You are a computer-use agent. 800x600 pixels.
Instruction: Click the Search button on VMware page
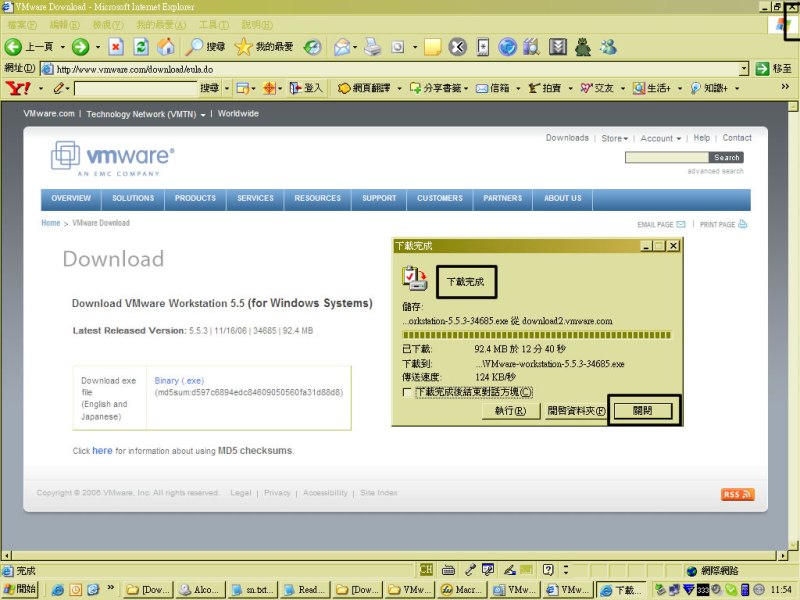pos(727,158)
